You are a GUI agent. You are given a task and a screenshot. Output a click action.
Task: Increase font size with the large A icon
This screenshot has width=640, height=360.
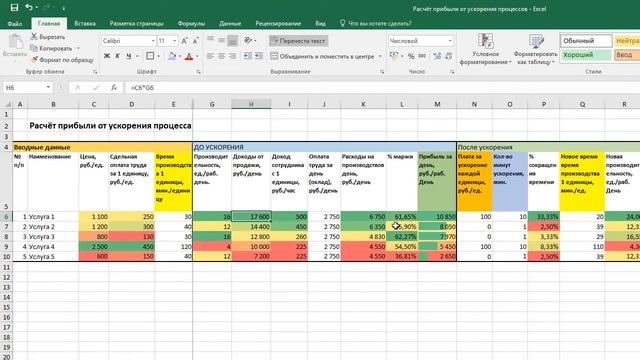[184, 41]
